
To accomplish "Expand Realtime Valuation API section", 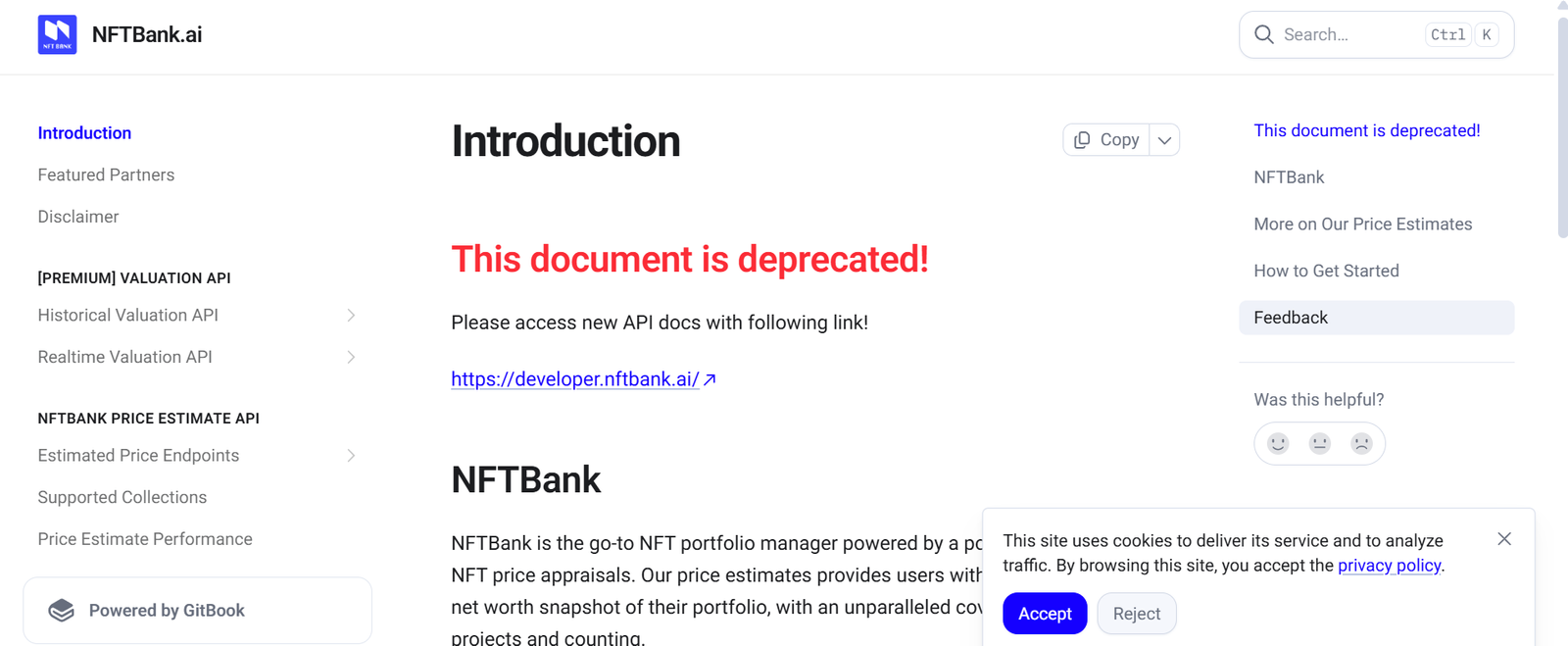I will [351, 357].
